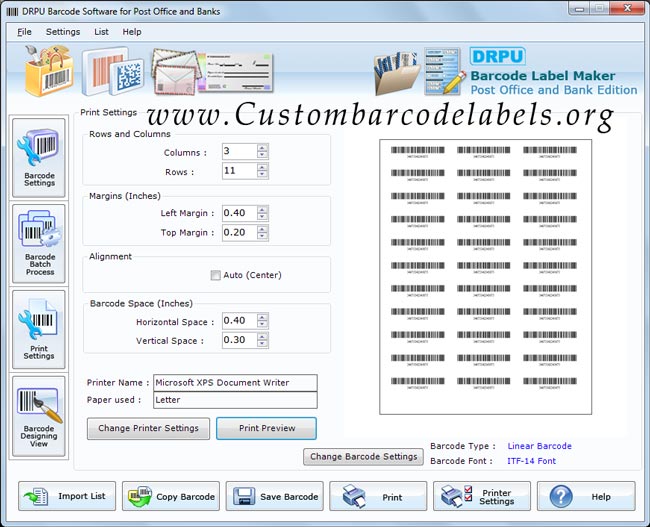650x527 pixels.
Task: Open Help from the question mark button
Action: 586,496
